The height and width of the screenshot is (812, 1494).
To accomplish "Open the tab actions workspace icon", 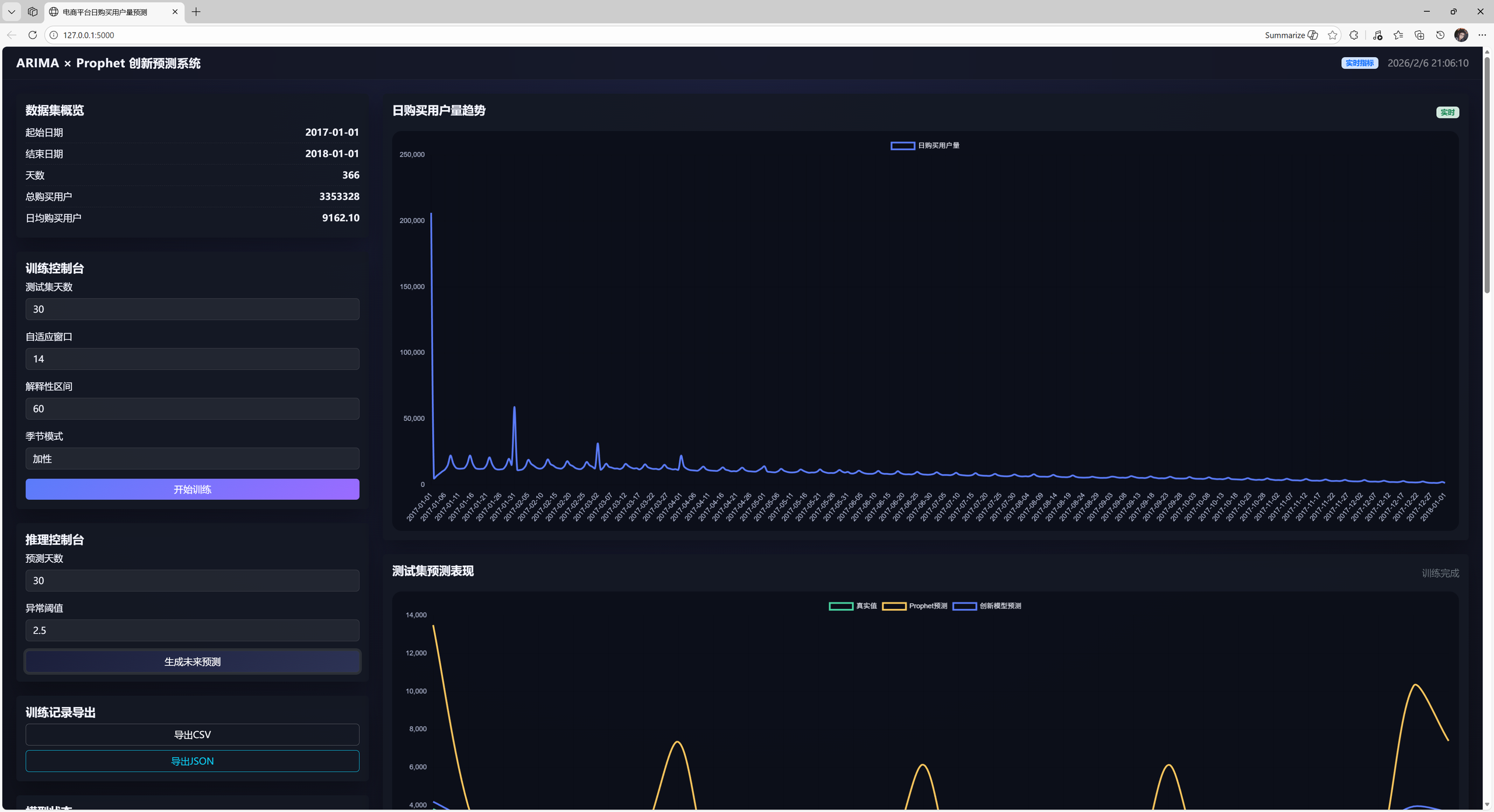I will click(x=33, y=12).
